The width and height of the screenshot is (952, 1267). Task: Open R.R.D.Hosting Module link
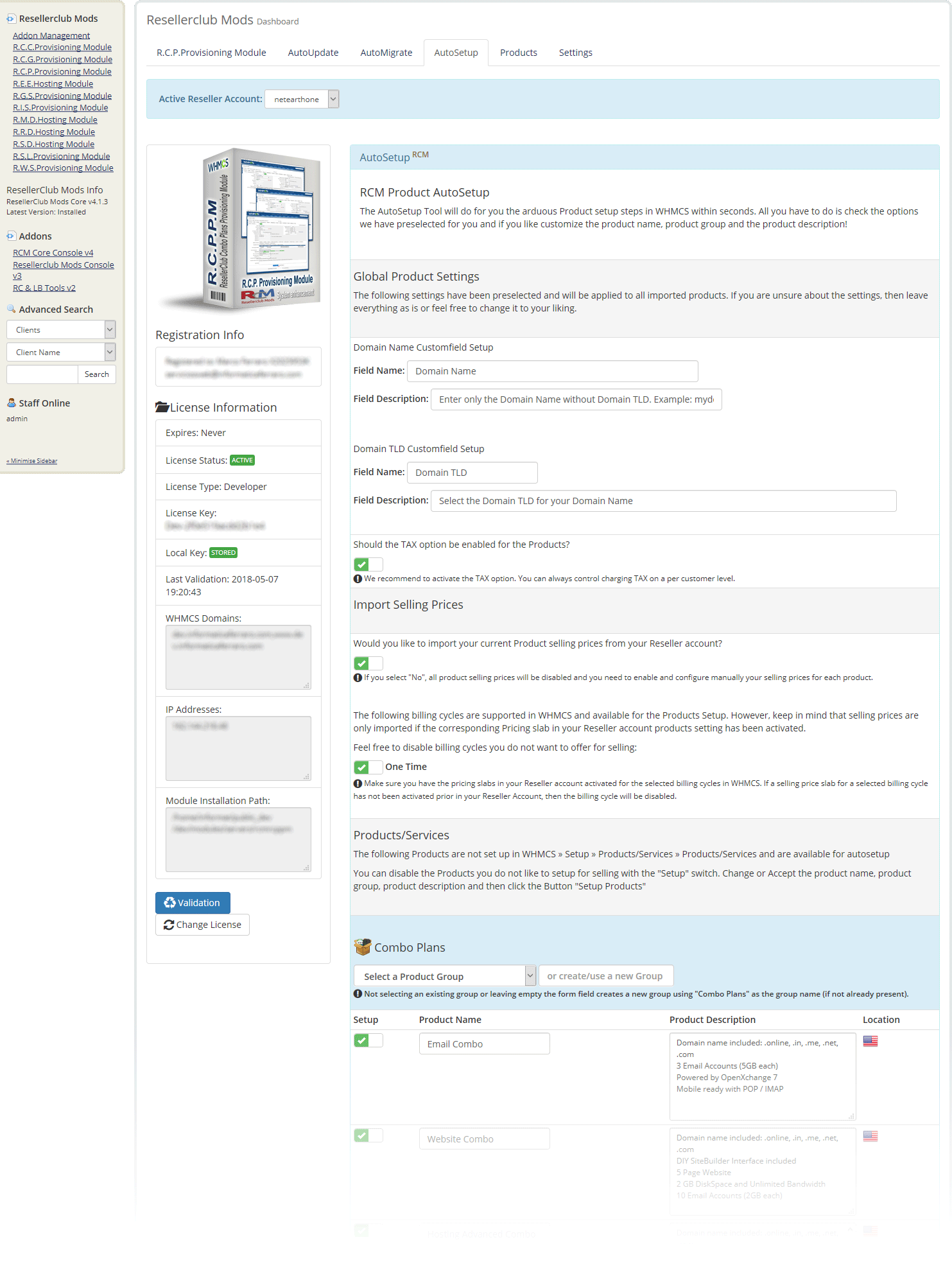(54, 132)
